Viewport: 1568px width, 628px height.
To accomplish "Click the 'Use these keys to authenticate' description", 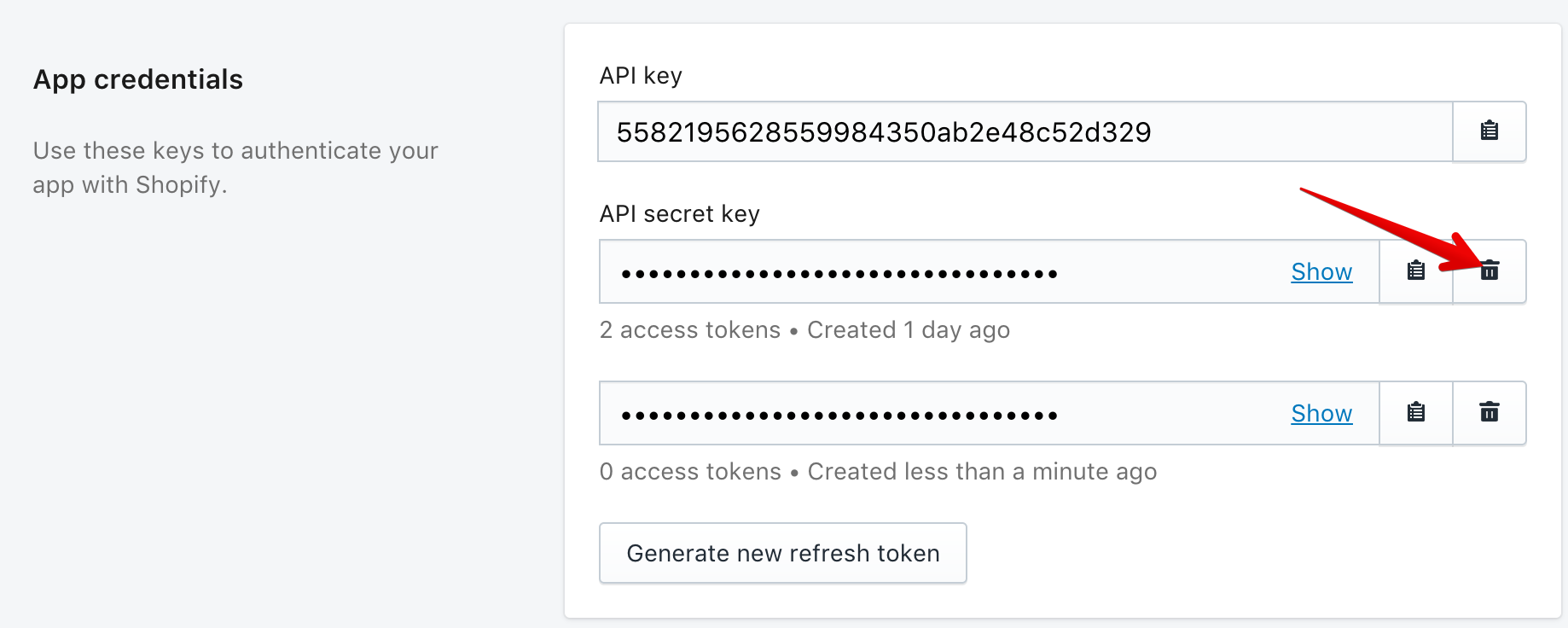I will coord(235,167).
